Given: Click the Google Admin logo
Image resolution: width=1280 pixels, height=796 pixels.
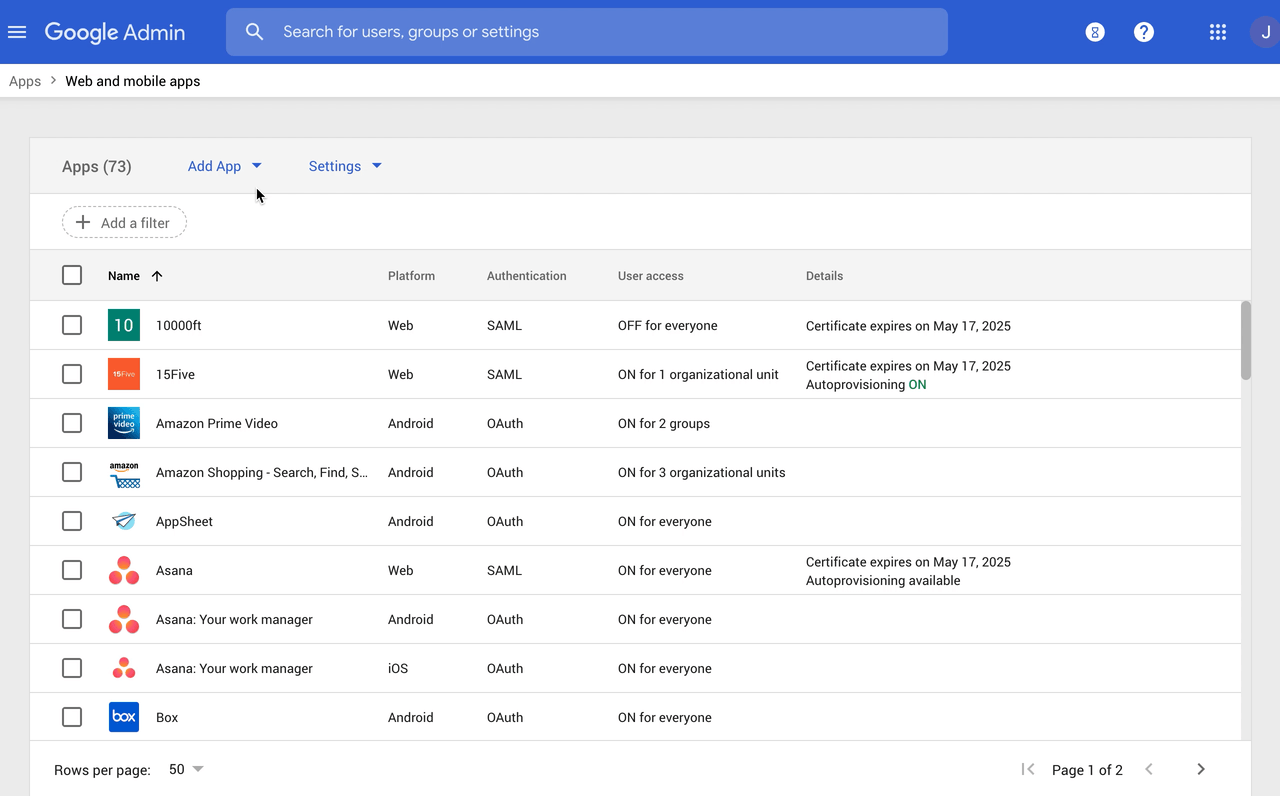Looking at the screenshot, I should click(115, 32).
